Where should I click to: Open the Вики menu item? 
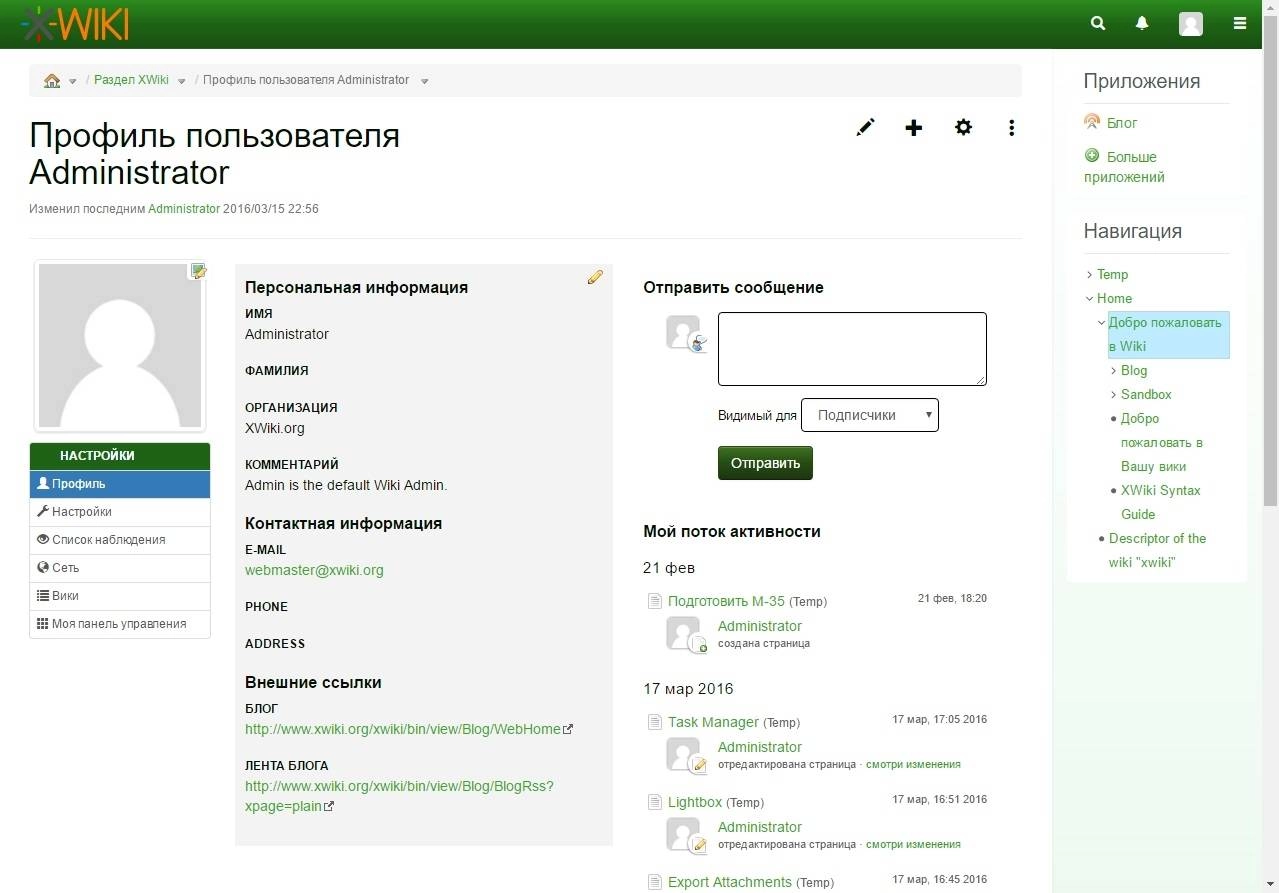pos(120,596)
